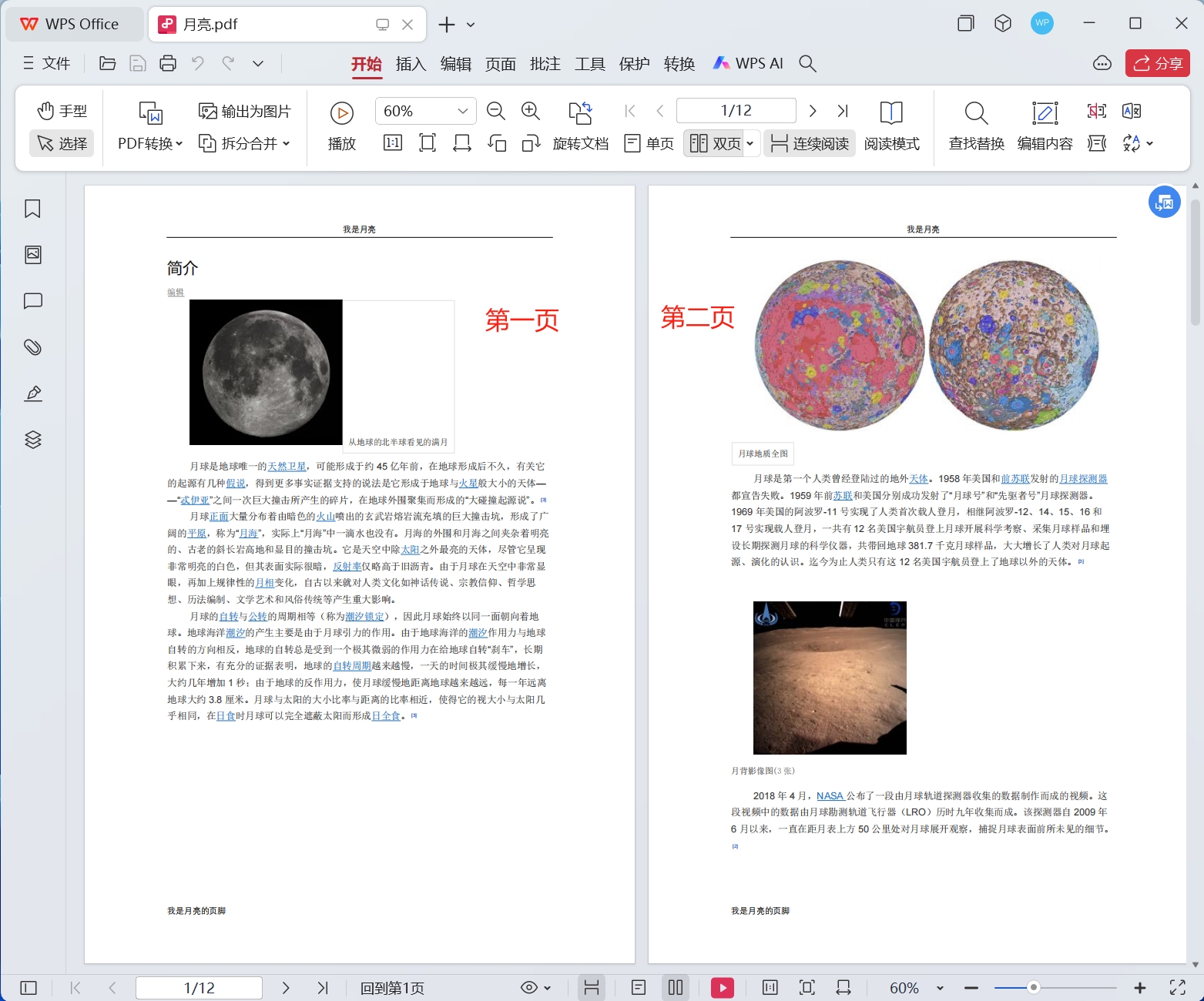Open the 旋转文档 rotate document tool
Screen dimensions: 1204x1001
tap(582, 127)
